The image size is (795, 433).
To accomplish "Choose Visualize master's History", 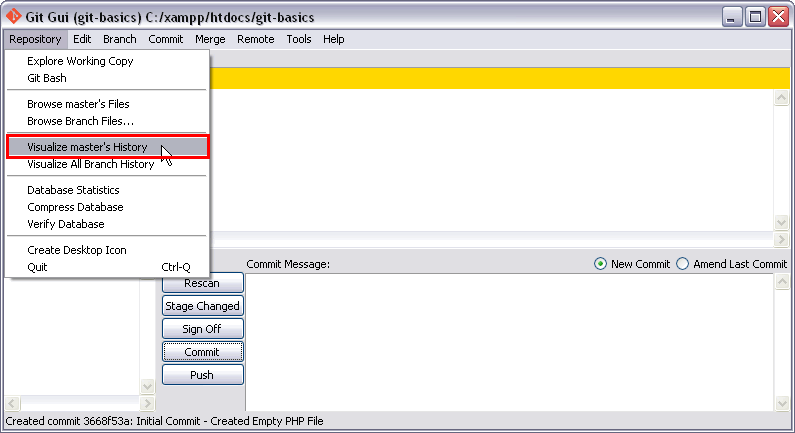I will pyautogui.click(x=87, y=147).
